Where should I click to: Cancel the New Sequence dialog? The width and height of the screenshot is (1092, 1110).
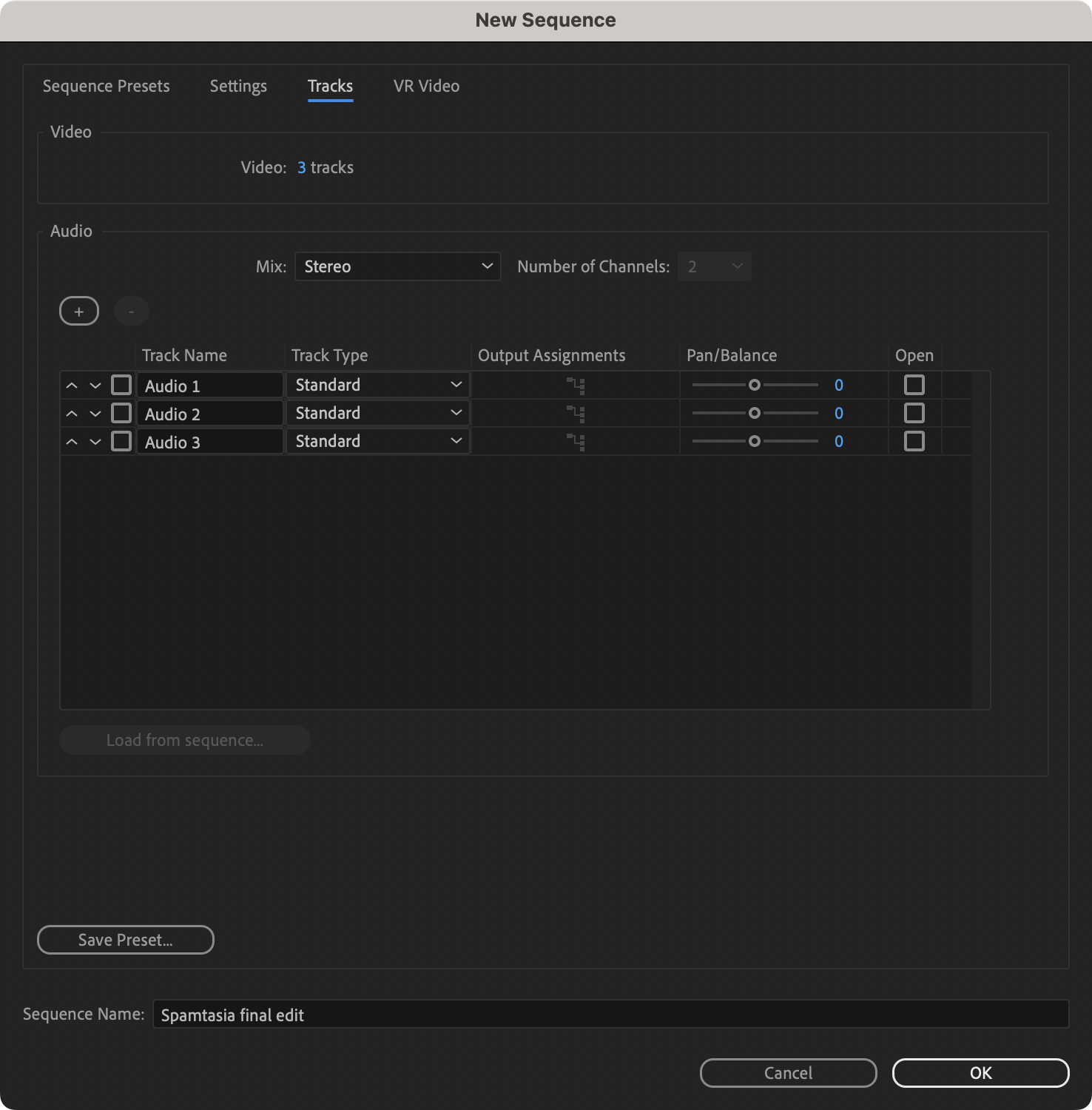(789, 1073)
